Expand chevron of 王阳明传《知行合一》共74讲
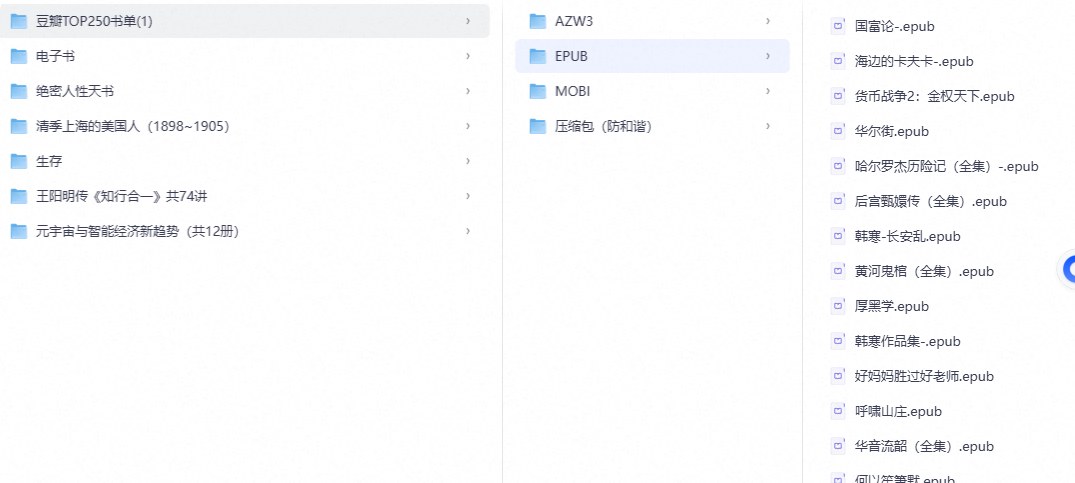1075x483 pixels. pos(468,196)
